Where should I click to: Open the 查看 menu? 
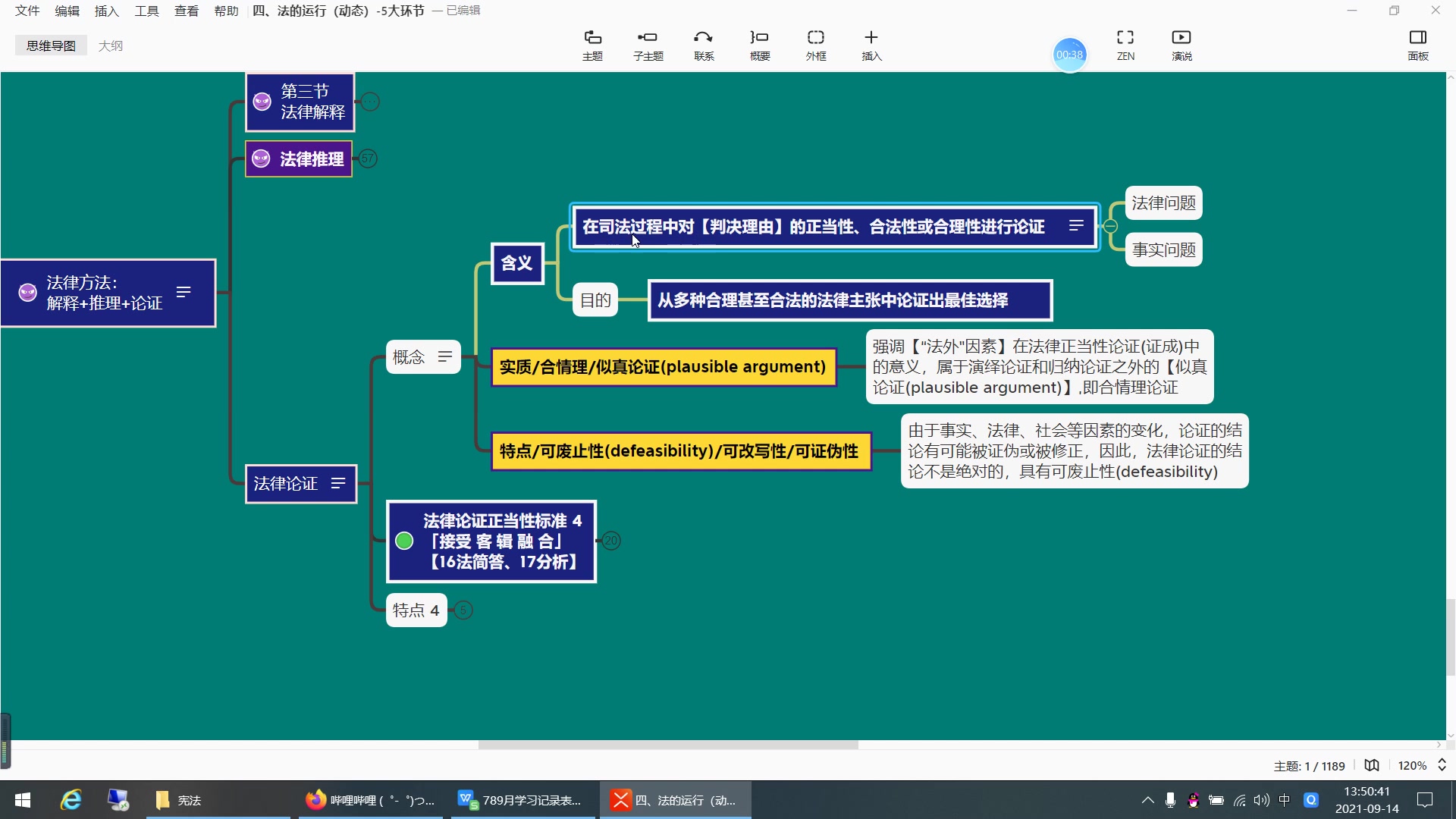tap(187, 11)
